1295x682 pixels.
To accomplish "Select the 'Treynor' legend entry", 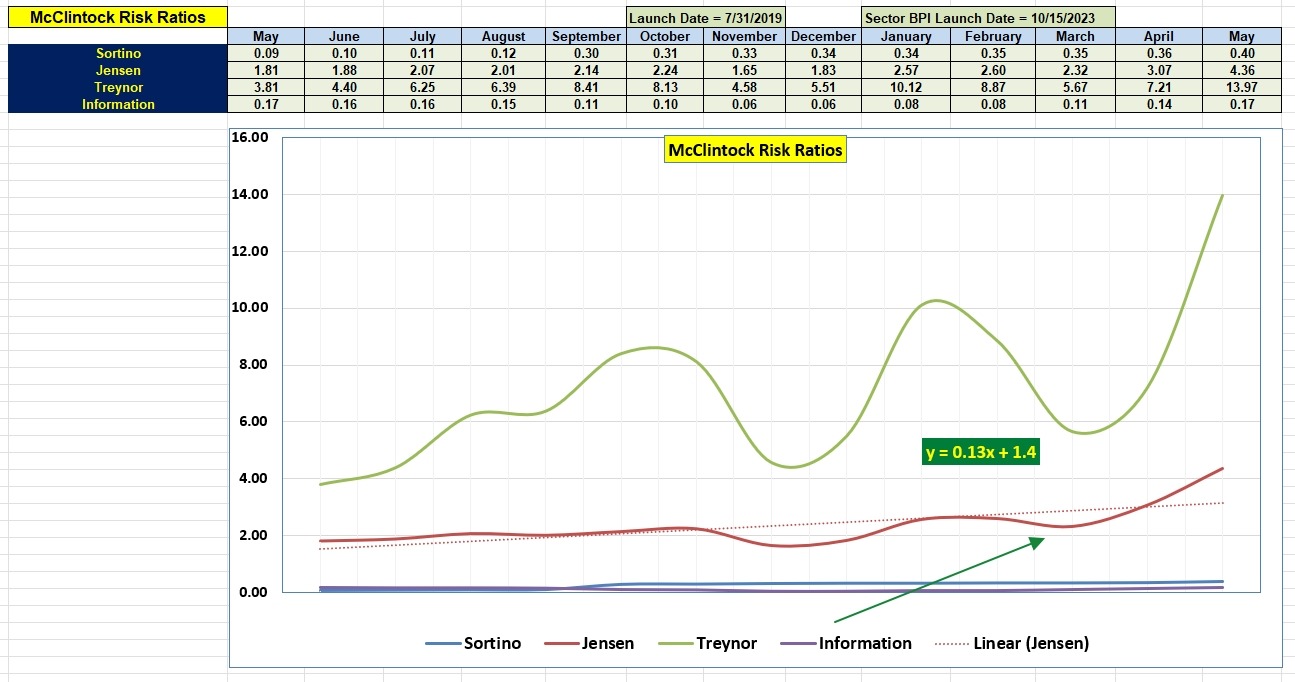I will (x=709, y=644).
